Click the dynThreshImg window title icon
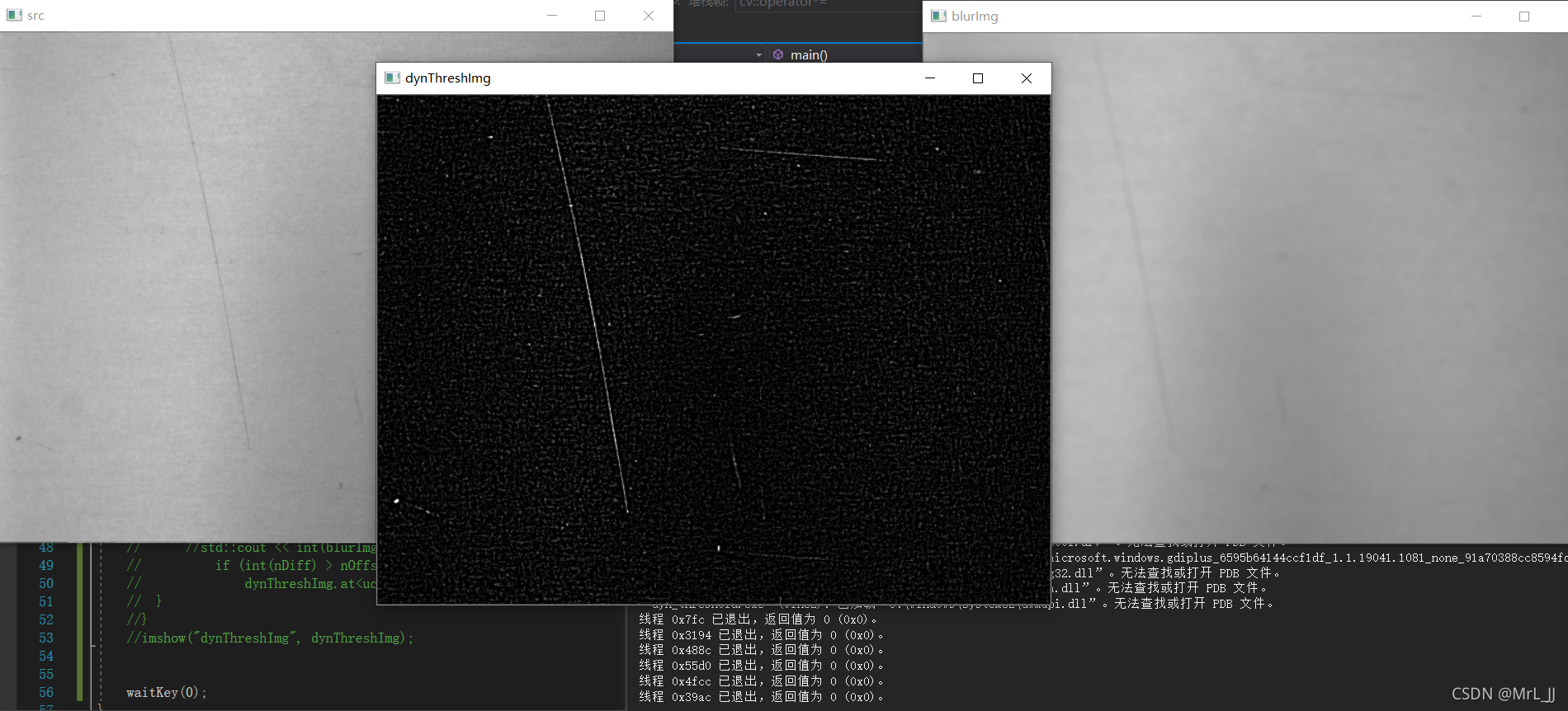The width and height of the screenshot is (1568, 711). point(393,78)
